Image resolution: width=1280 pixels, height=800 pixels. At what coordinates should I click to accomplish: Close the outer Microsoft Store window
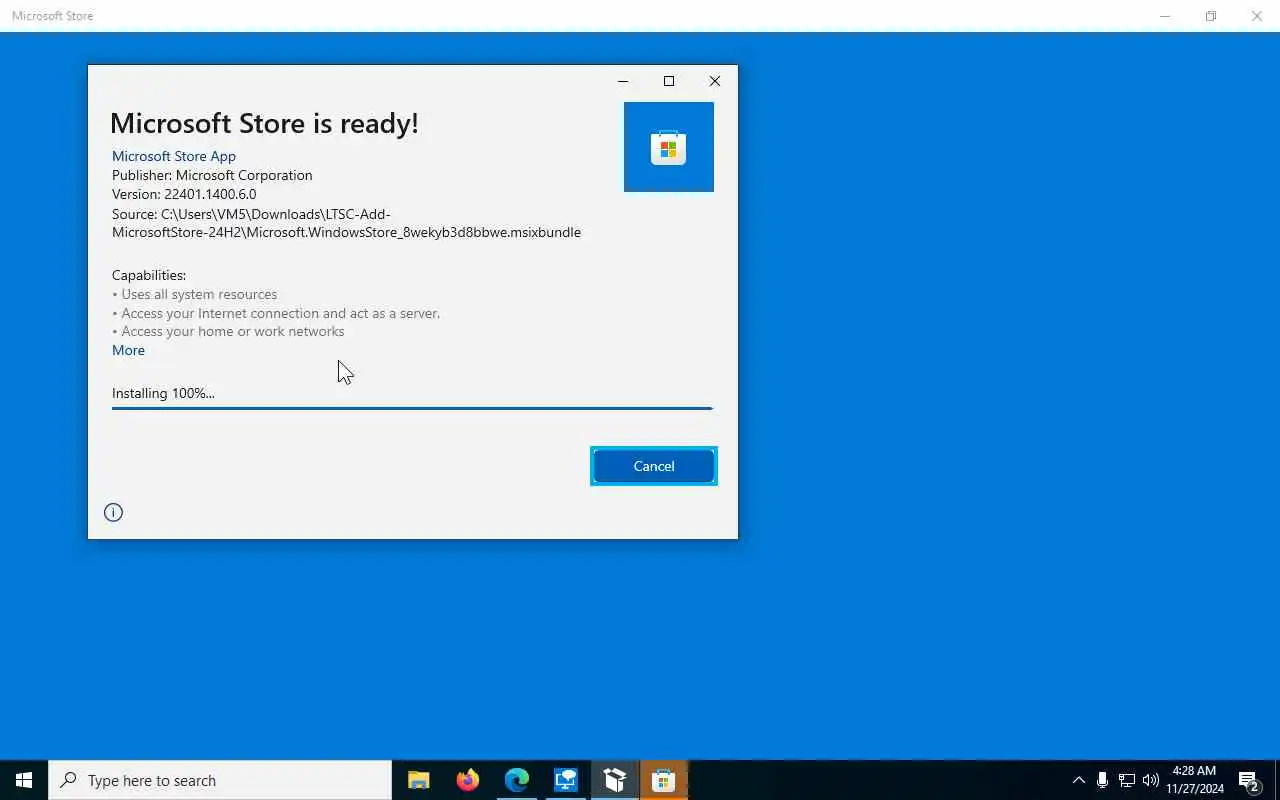(1257, 16)
